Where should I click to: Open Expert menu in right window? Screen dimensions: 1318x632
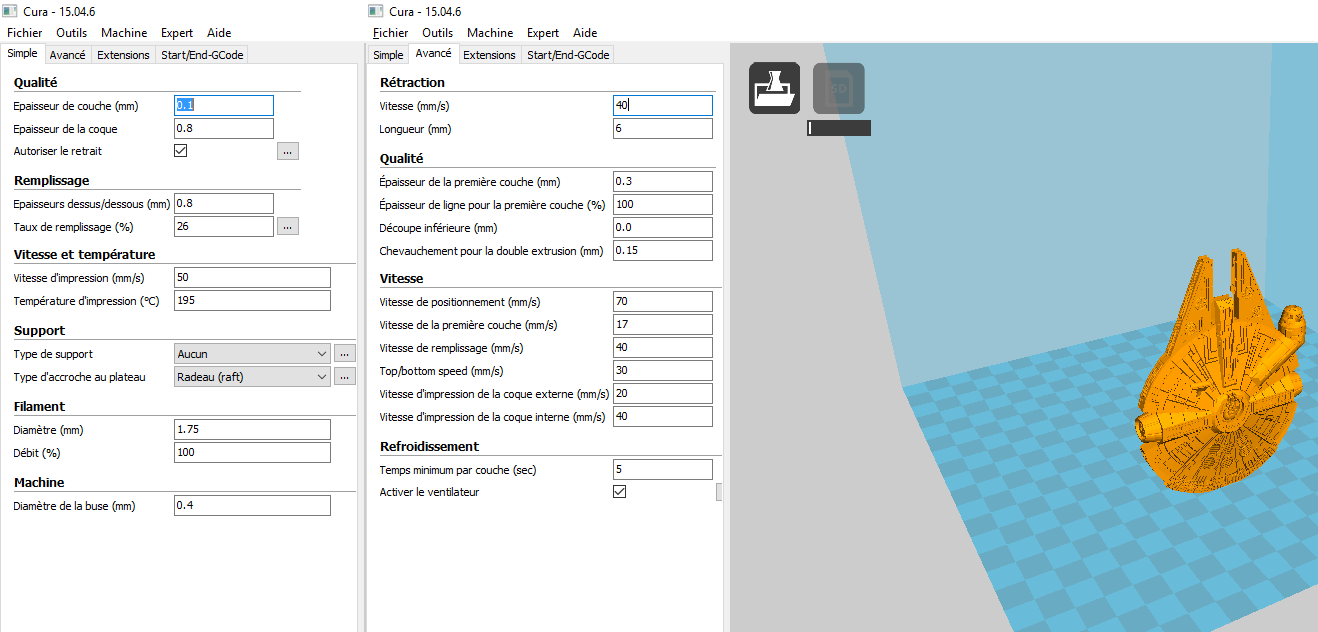coord(543,33)
